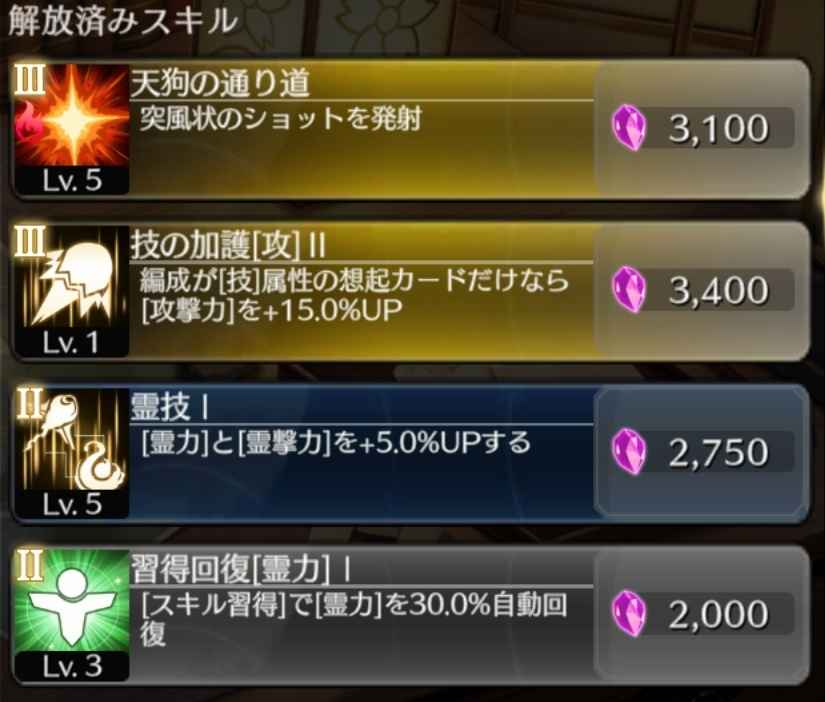Tap the 3,400 cost button
Screen dimensions: 825x702
pos(702,290)
